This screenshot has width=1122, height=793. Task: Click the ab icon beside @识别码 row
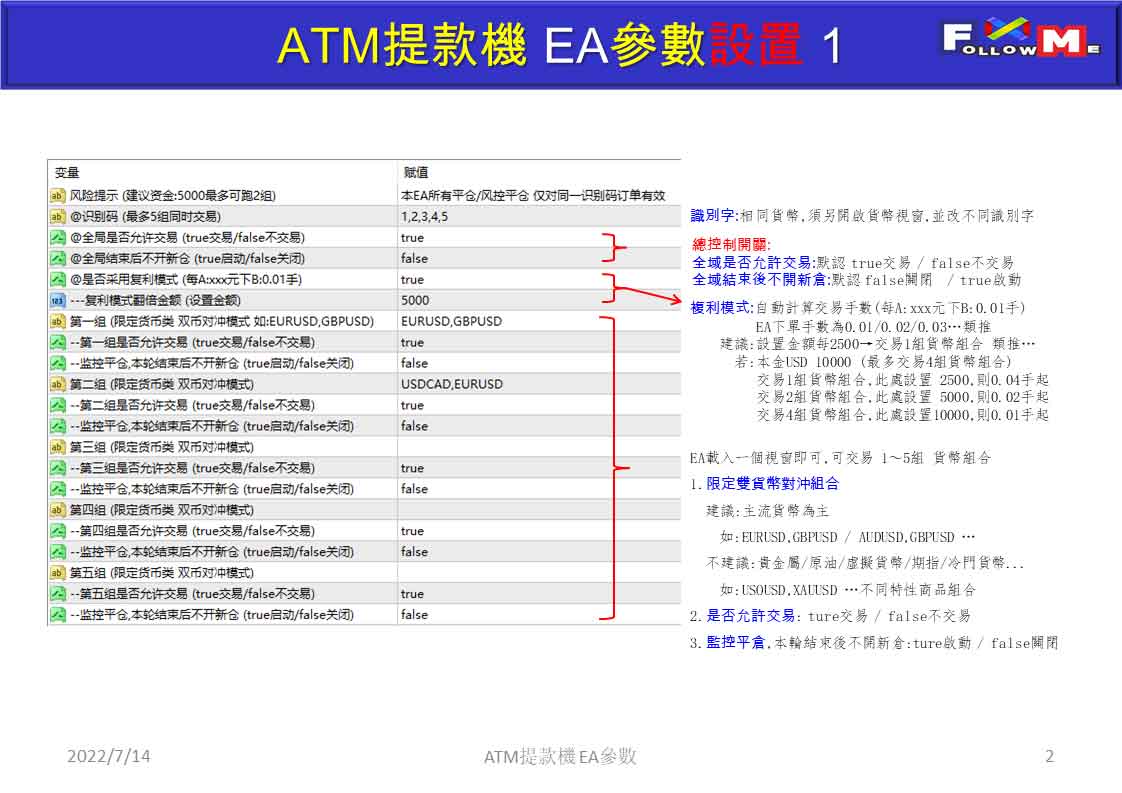pyautogui.click(x=57, y=216)
